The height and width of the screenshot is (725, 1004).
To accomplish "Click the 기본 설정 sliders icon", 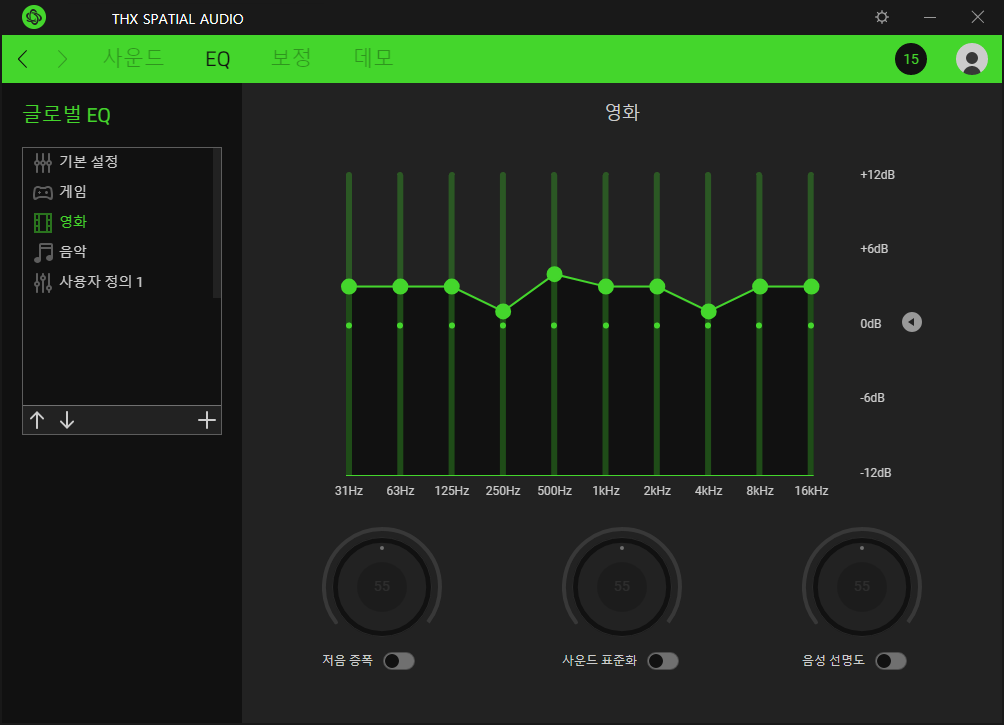I will [x=43, y=163].
